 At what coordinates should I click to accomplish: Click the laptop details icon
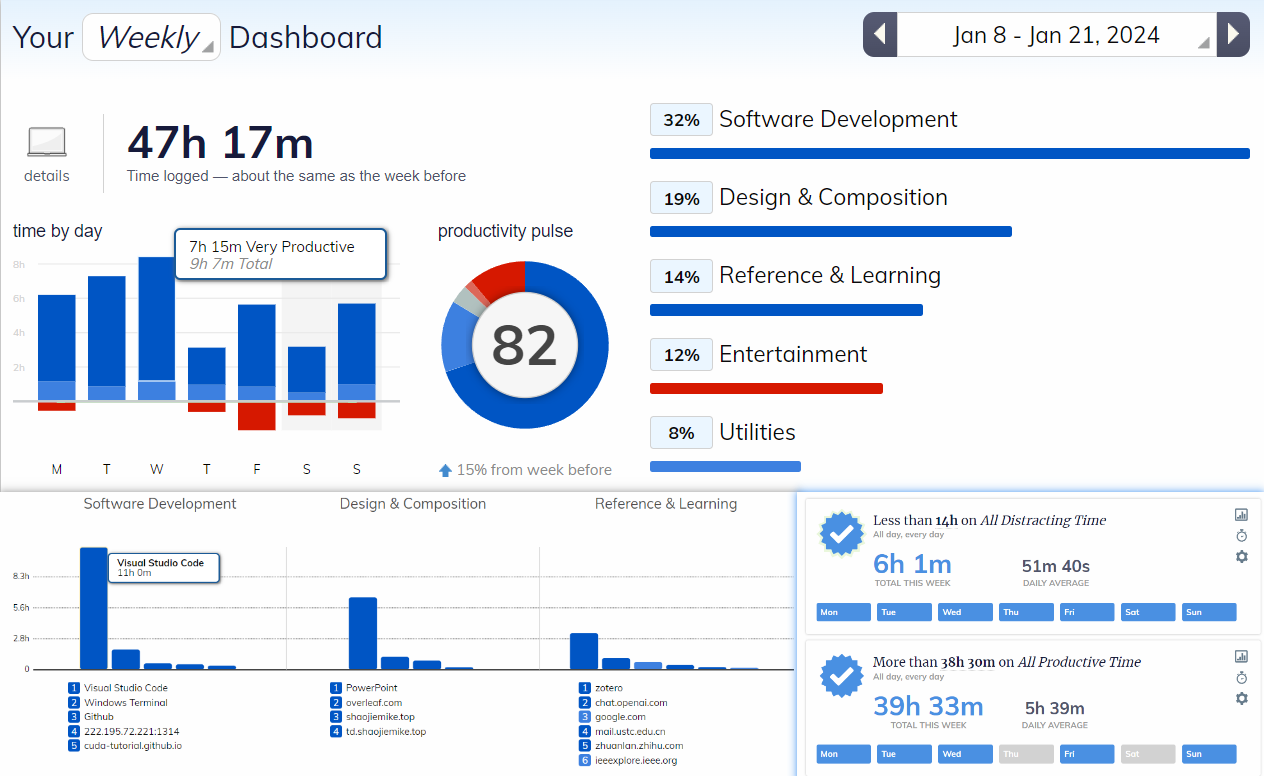click(47, 143)
